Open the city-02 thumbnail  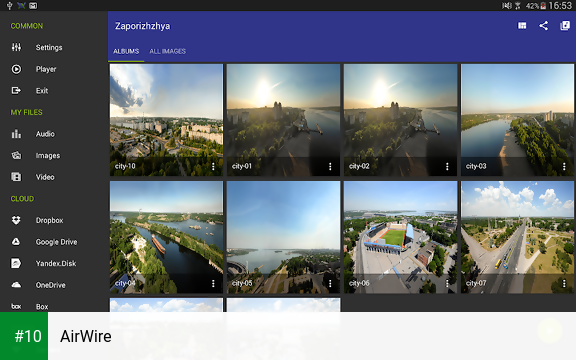click(400, 120)
